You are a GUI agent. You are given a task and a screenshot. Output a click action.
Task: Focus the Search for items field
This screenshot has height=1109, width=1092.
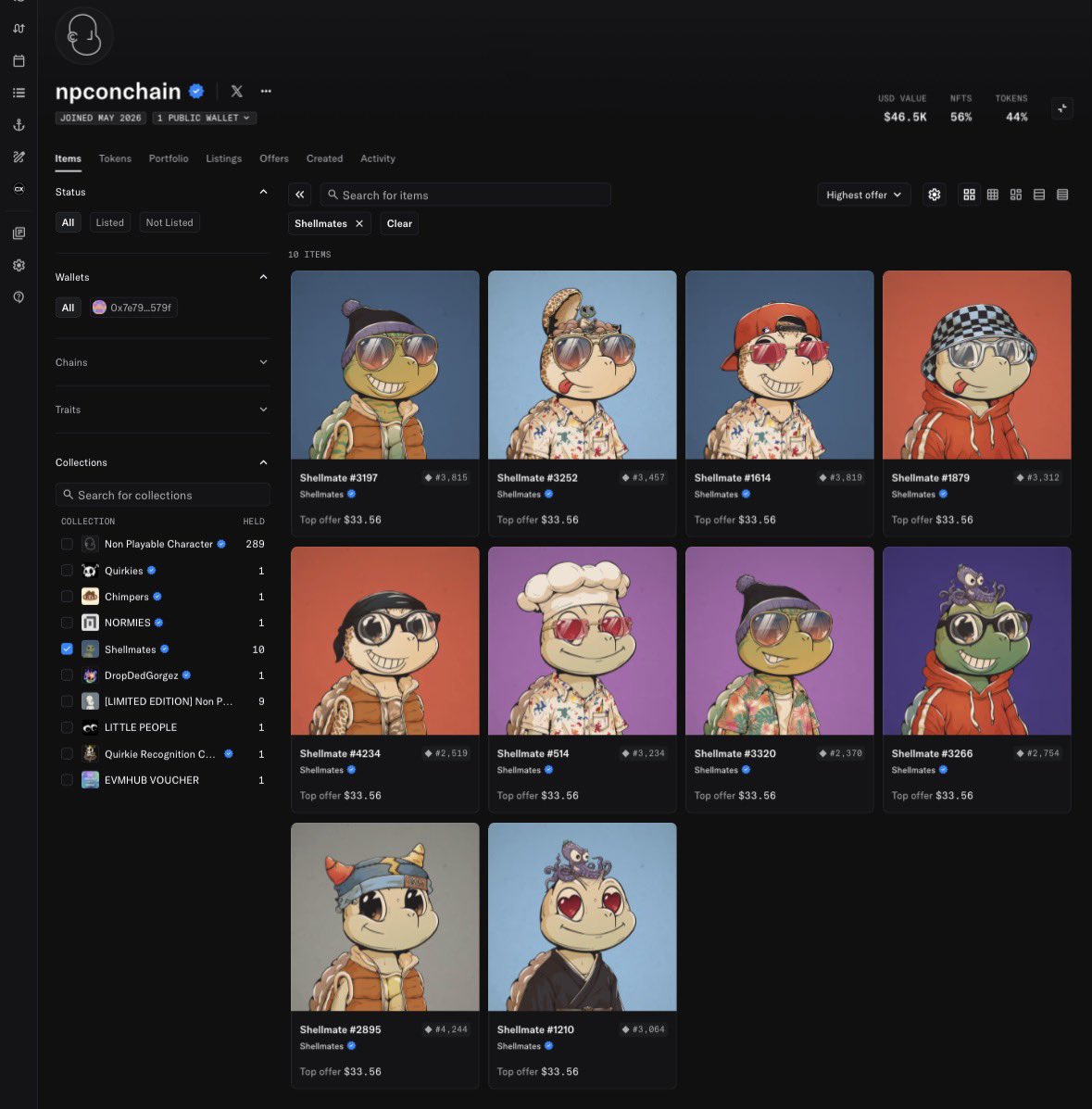[465, 195]
